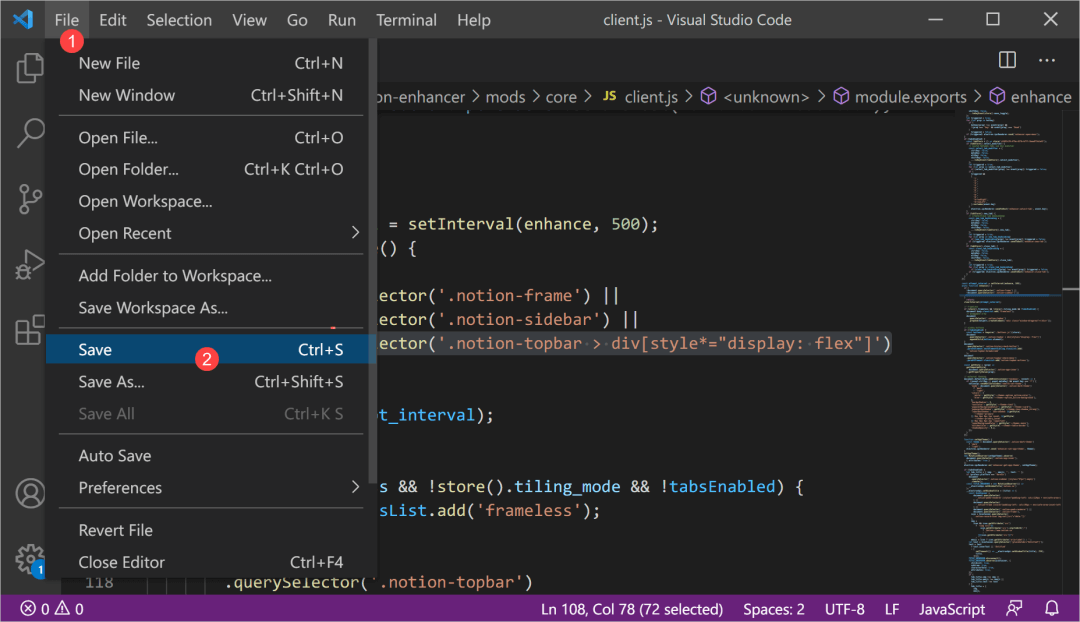Click the UTF-8 encoding indicator
The image size is (1080, 622).
(844, 608)
